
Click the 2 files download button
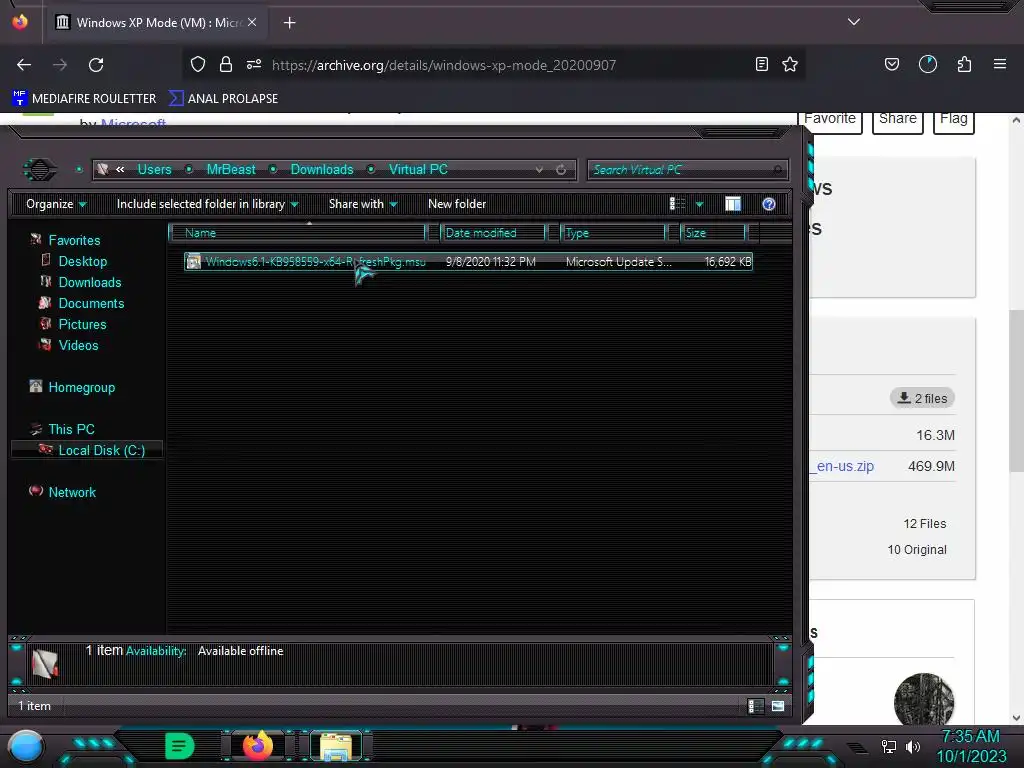pyautogui.click(x=922, y=398)
